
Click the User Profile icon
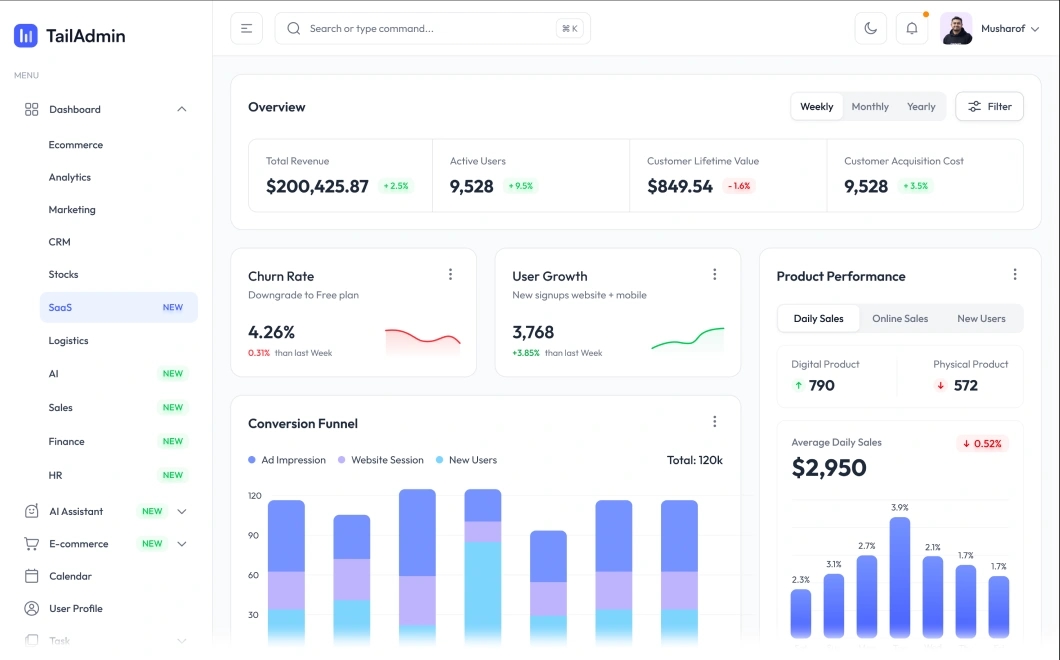[32, 609]
